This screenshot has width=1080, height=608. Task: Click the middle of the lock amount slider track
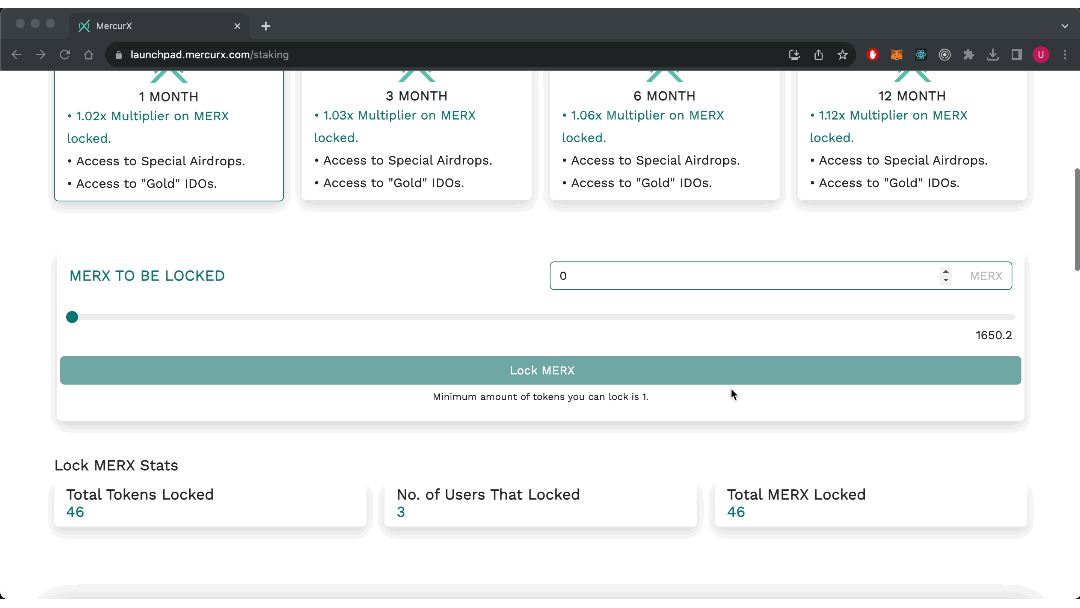541,317
